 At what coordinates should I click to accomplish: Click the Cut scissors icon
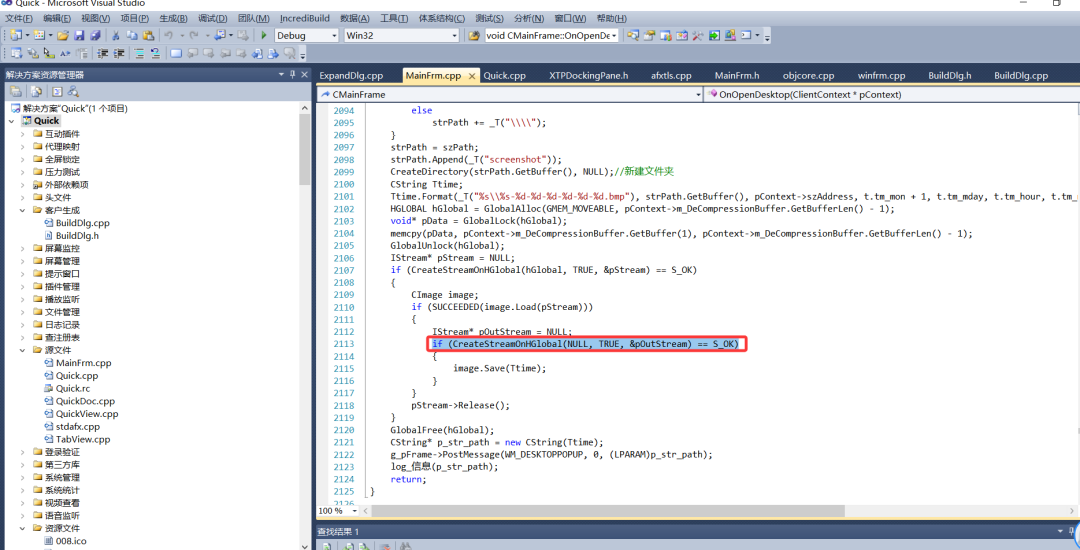[116, 35]
